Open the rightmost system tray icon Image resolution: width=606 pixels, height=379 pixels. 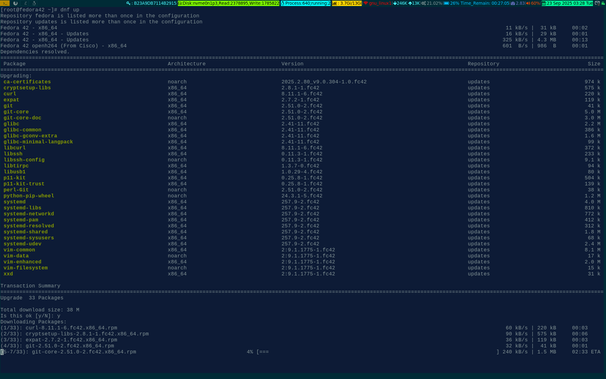(603, 3)
